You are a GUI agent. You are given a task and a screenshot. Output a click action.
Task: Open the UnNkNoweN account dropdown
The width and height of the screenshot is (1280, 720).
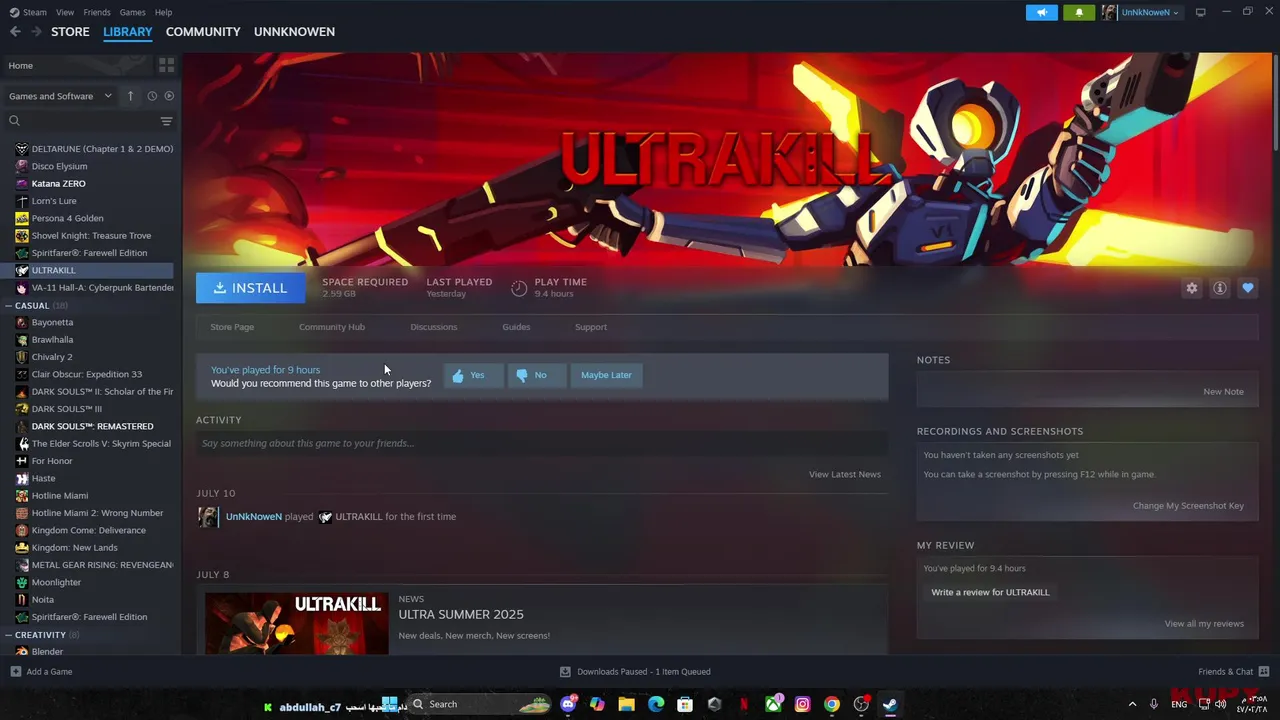1142,12
